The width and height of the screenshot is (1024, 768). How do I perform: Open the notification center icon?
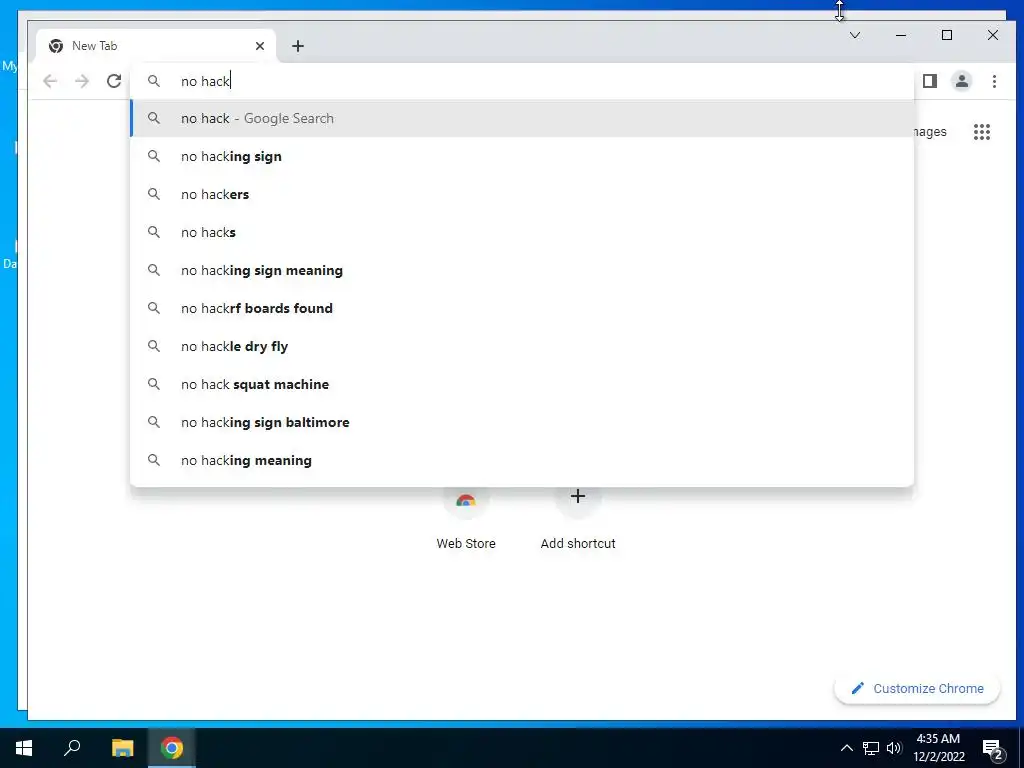coord(993,748)
